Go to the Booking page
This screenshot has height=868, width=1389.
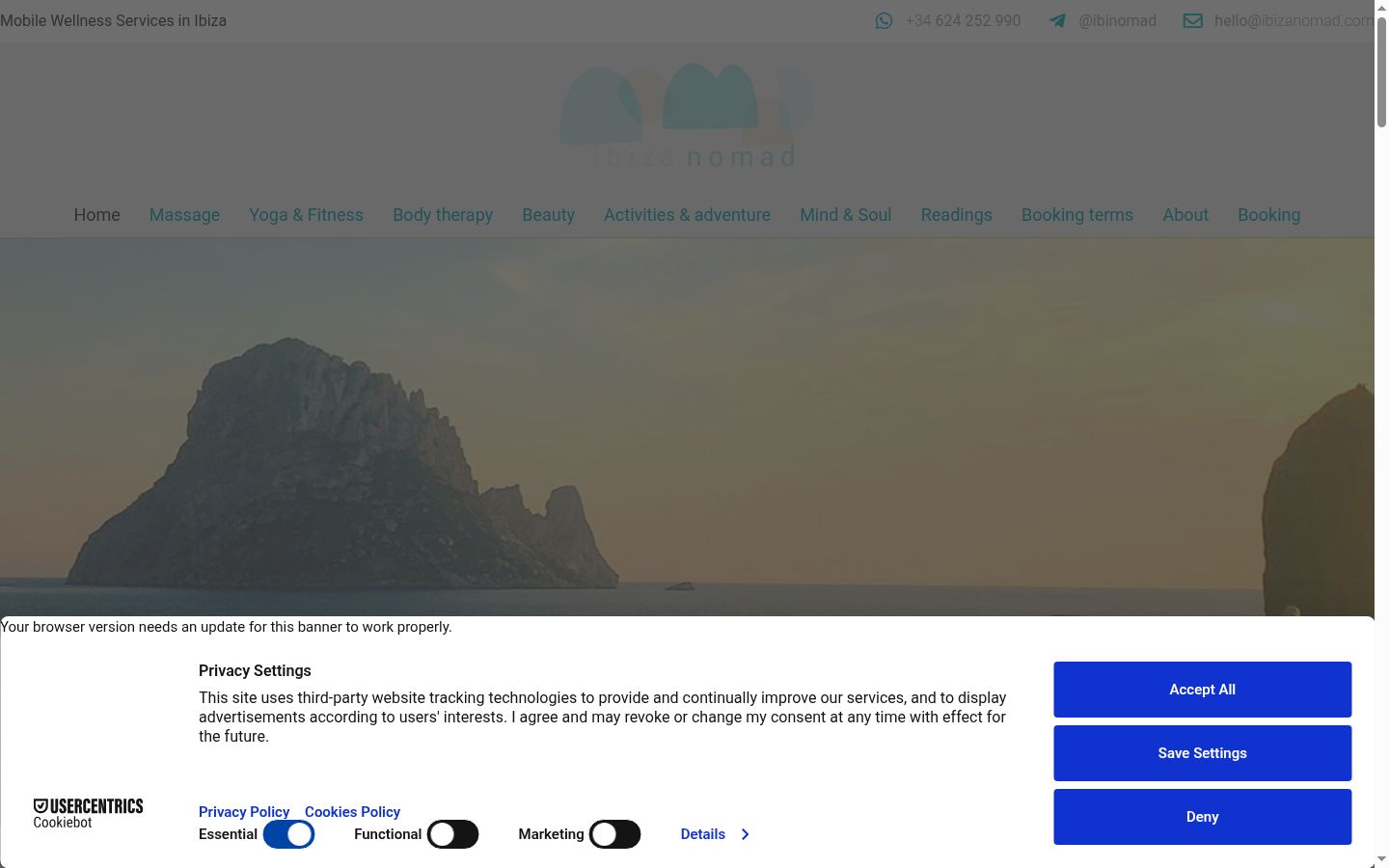point(1269,215)
